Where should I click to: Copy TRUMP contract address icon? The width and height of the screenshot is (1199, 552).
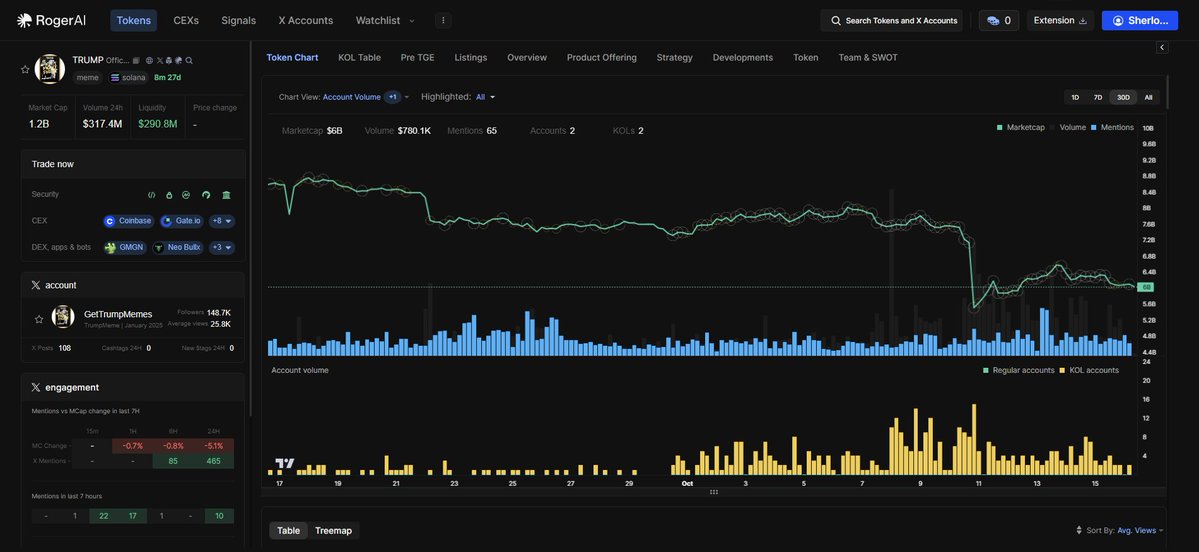point(136,60)
